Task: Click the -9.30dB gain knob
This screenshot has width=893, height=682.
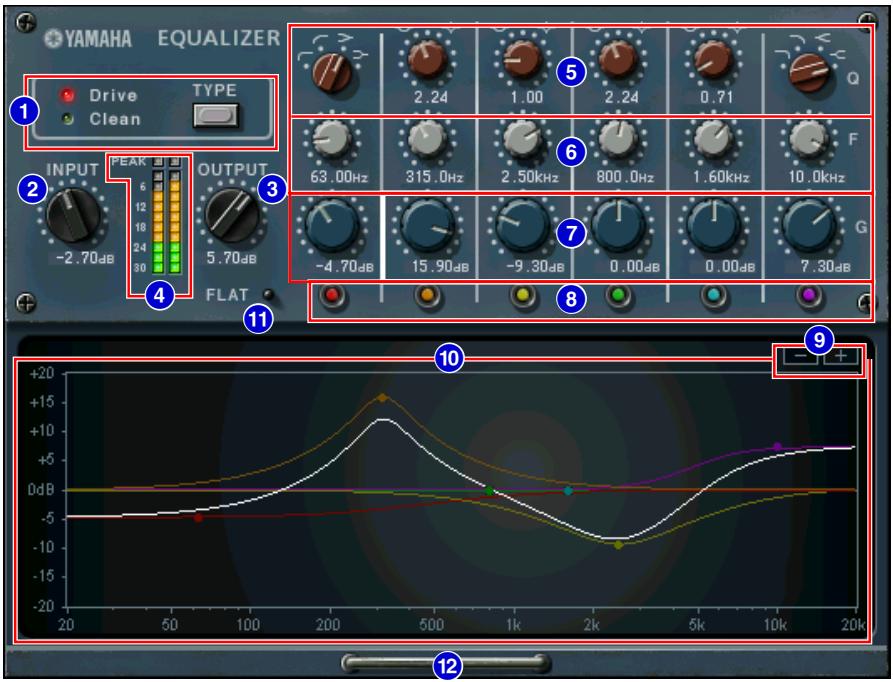Action: tap(523, 227)
